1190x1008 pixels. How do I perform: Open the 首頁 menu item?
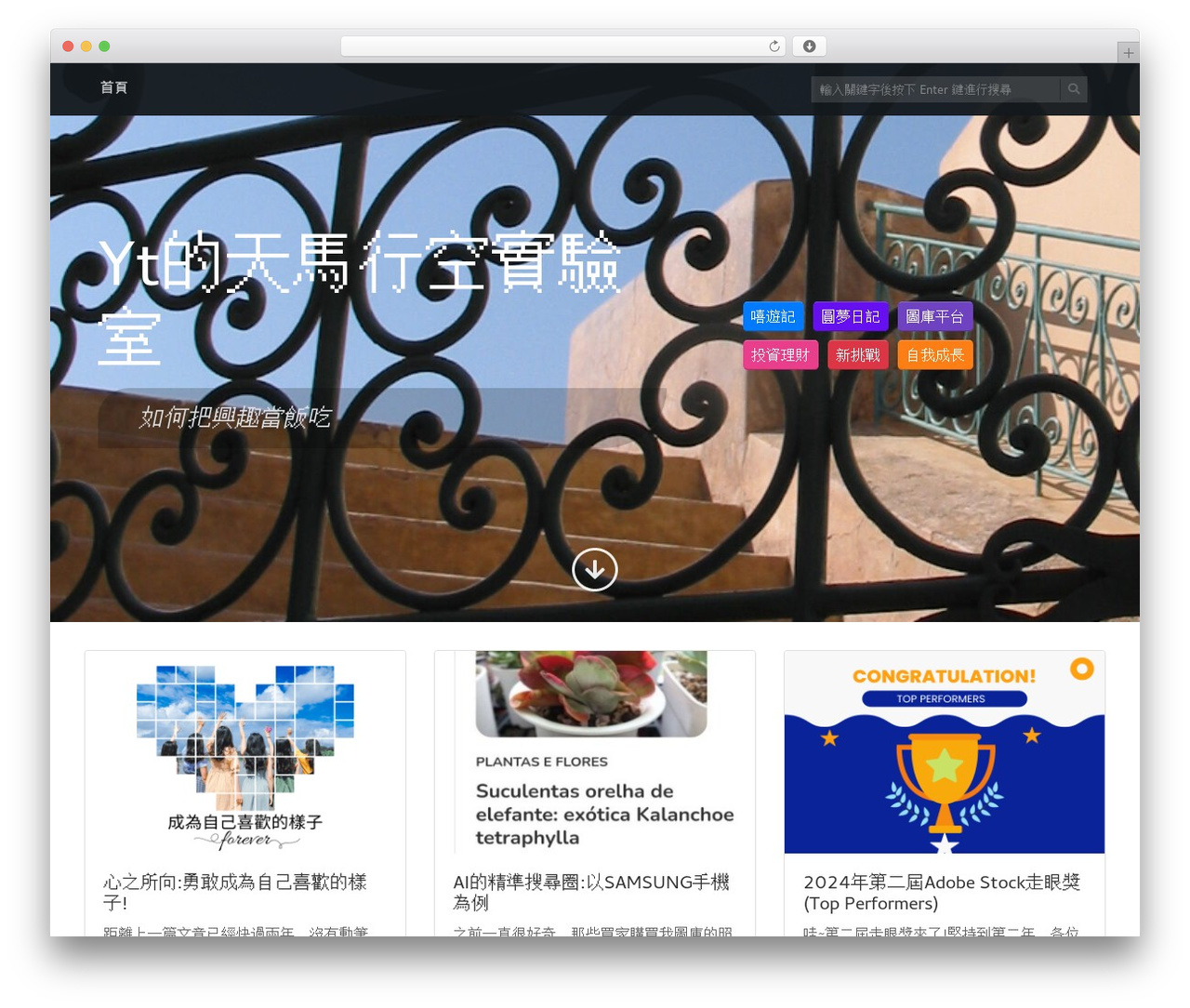pyautogui.click(x=113, y=87)
